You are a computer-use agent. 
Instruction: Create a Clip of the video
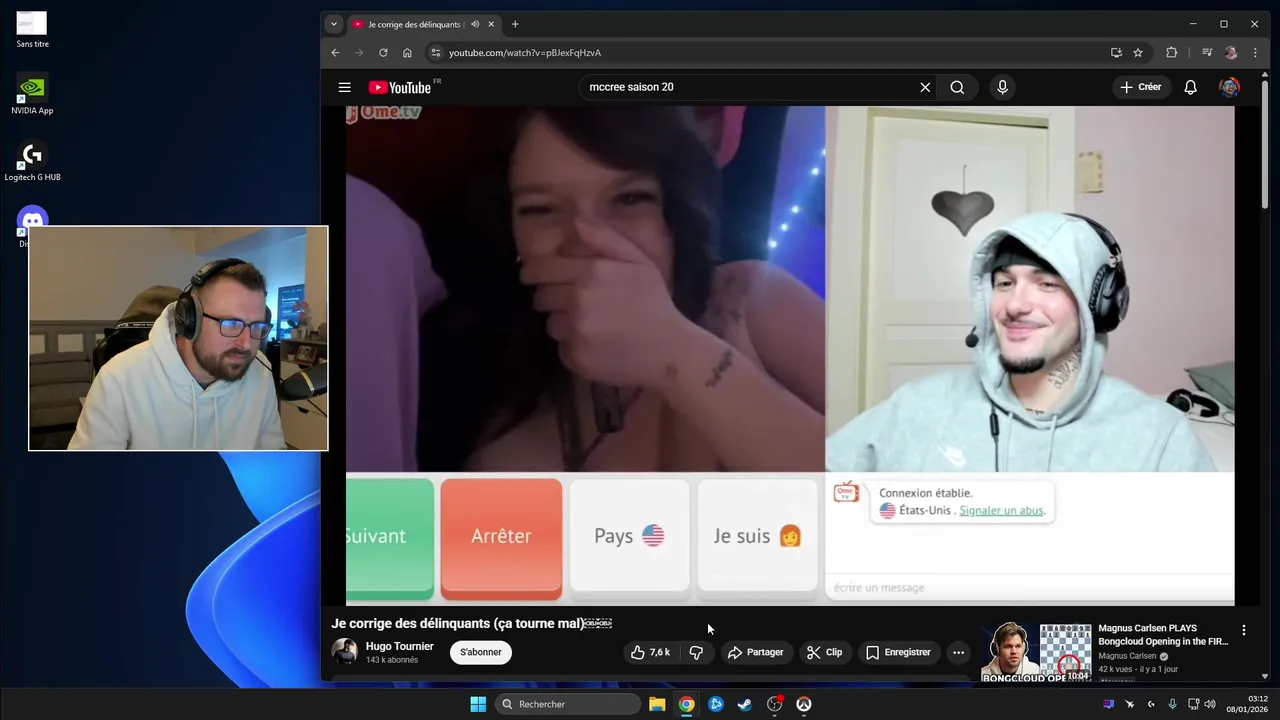825,652
